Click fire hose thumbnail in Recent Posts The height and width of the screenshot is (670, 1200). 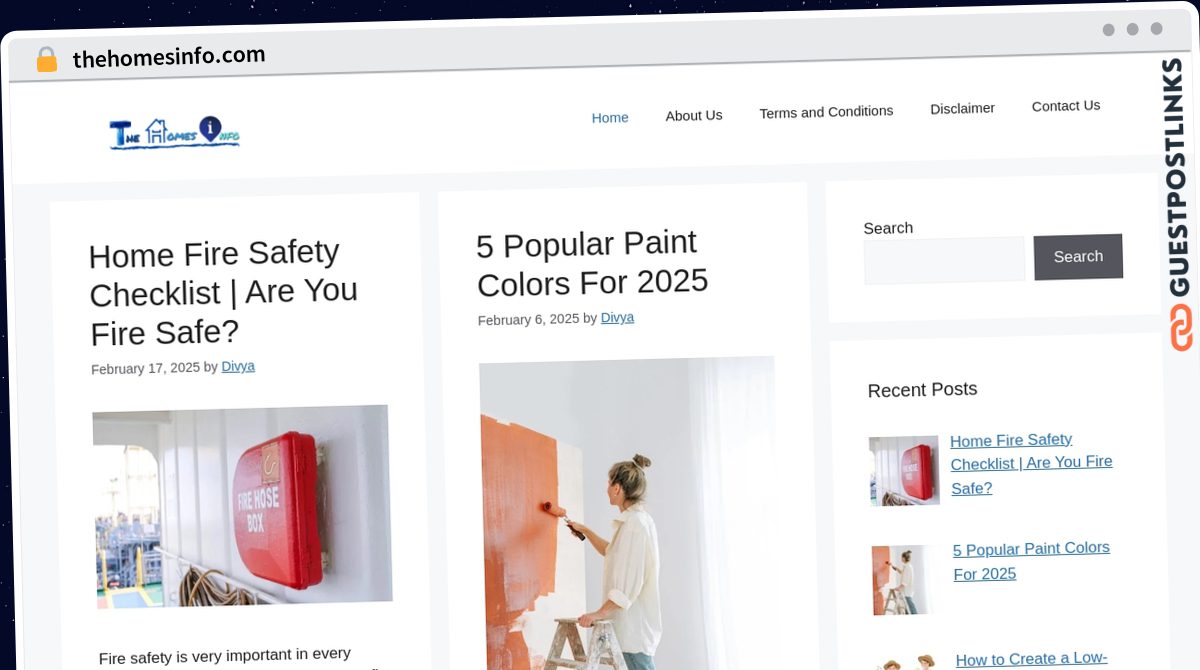[904, 470]
